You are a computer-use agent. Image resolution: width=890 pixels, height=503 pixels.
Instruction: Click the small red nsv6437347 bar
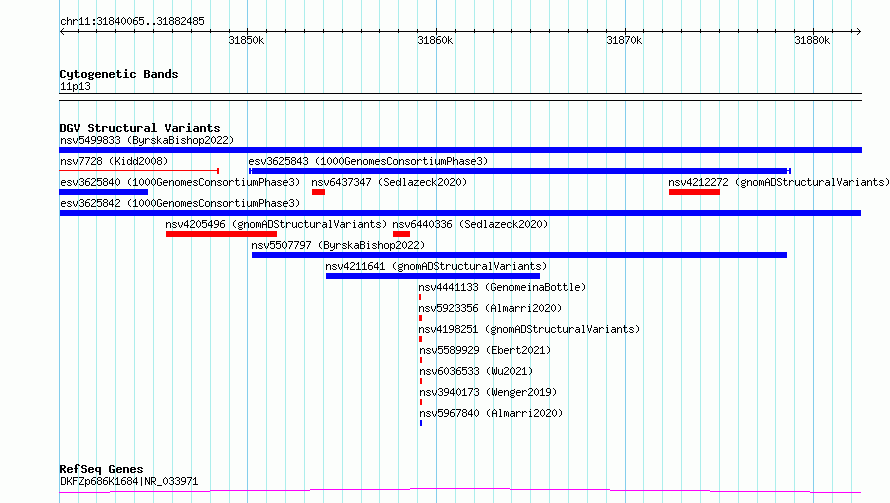(318, 192)
